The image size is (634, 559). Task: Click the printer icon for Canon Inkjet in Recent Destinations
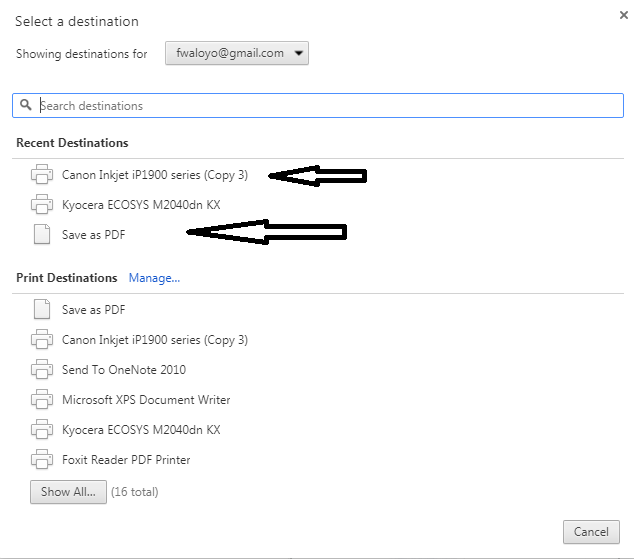pos(42,175)
